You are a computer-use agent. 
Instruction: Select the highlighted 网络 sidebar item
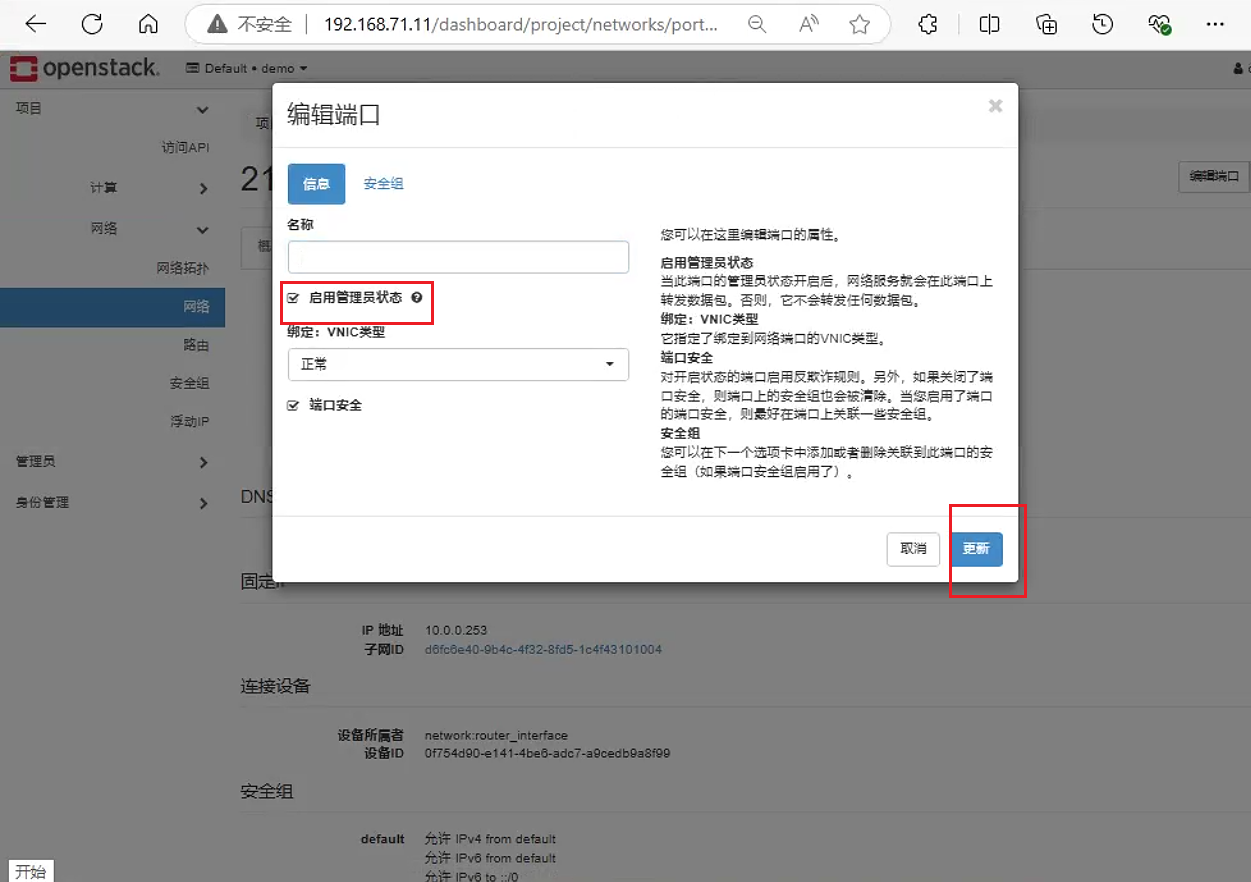click(112, 307)
